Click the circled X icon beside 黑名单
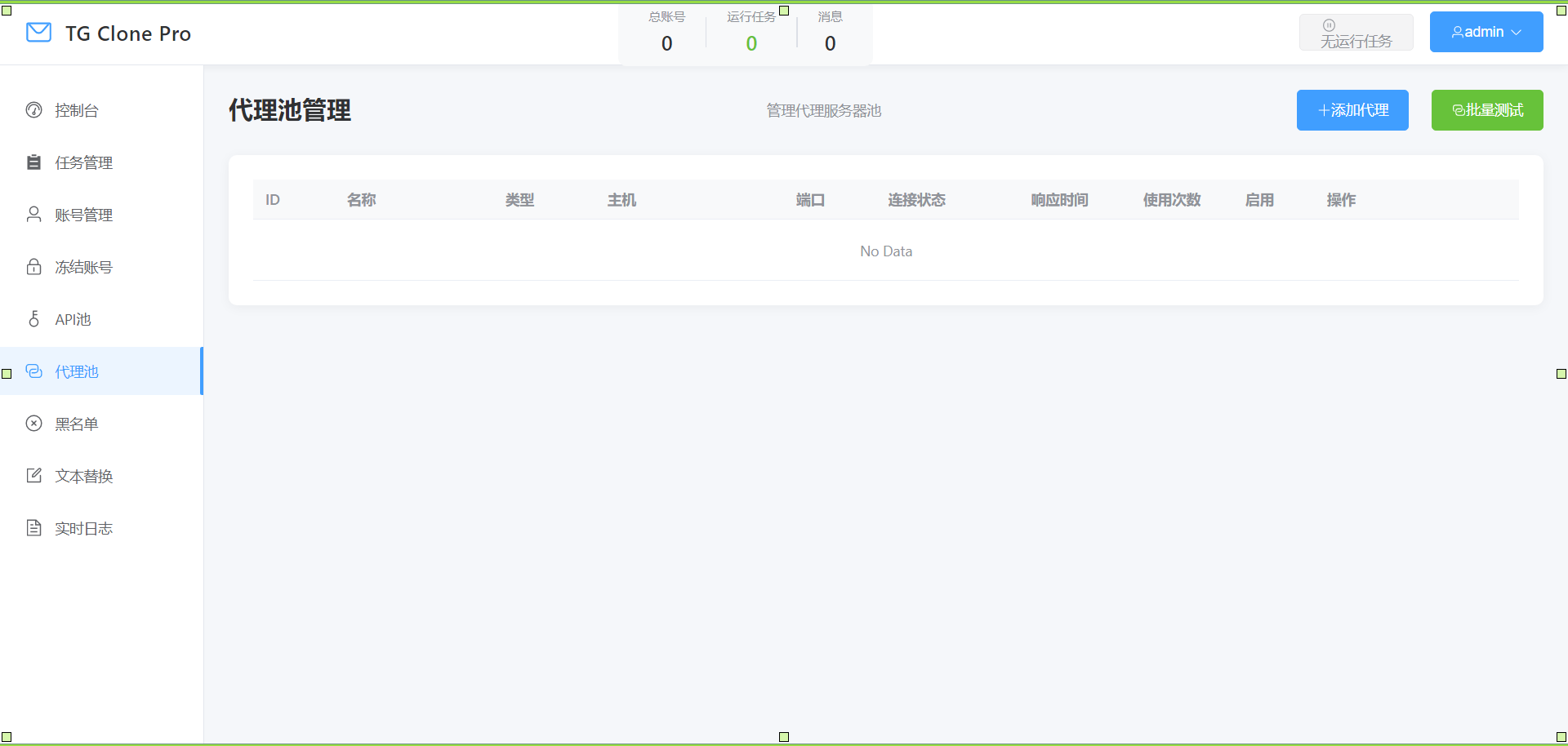 coord(33,424)
